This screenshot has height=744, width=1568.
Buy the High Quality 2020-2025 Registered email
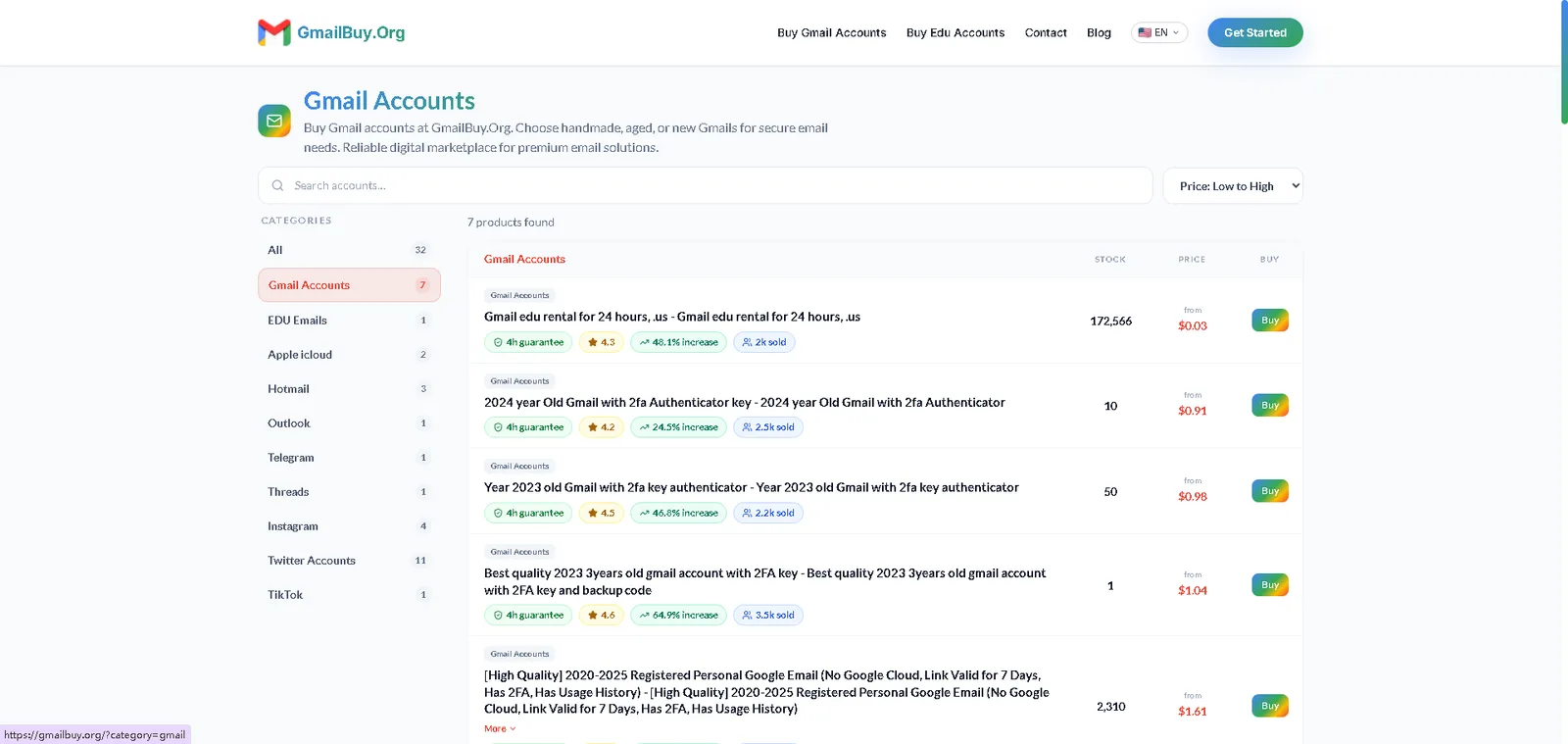point(1270,706)
